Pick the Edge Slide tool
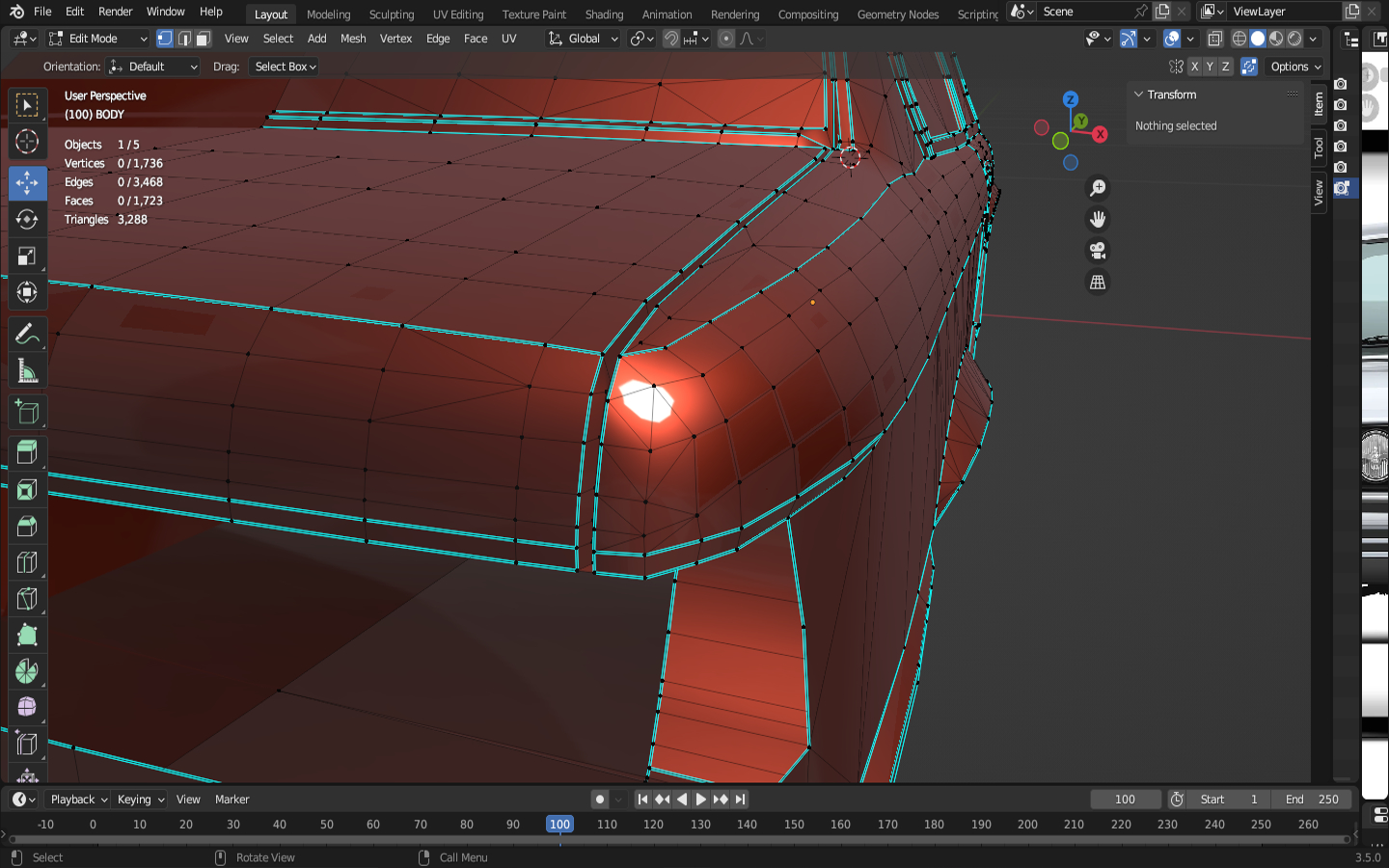This screenshot has width=1389, height=868. [27, 745]
